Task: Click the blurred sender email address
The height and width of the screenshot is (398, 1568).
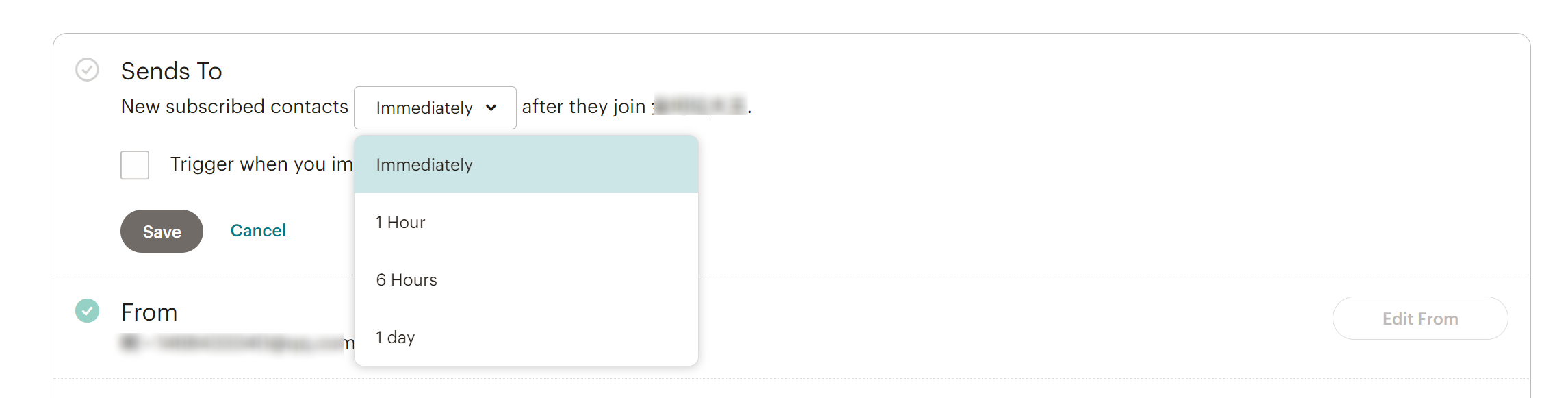Action: coord(233,343)
